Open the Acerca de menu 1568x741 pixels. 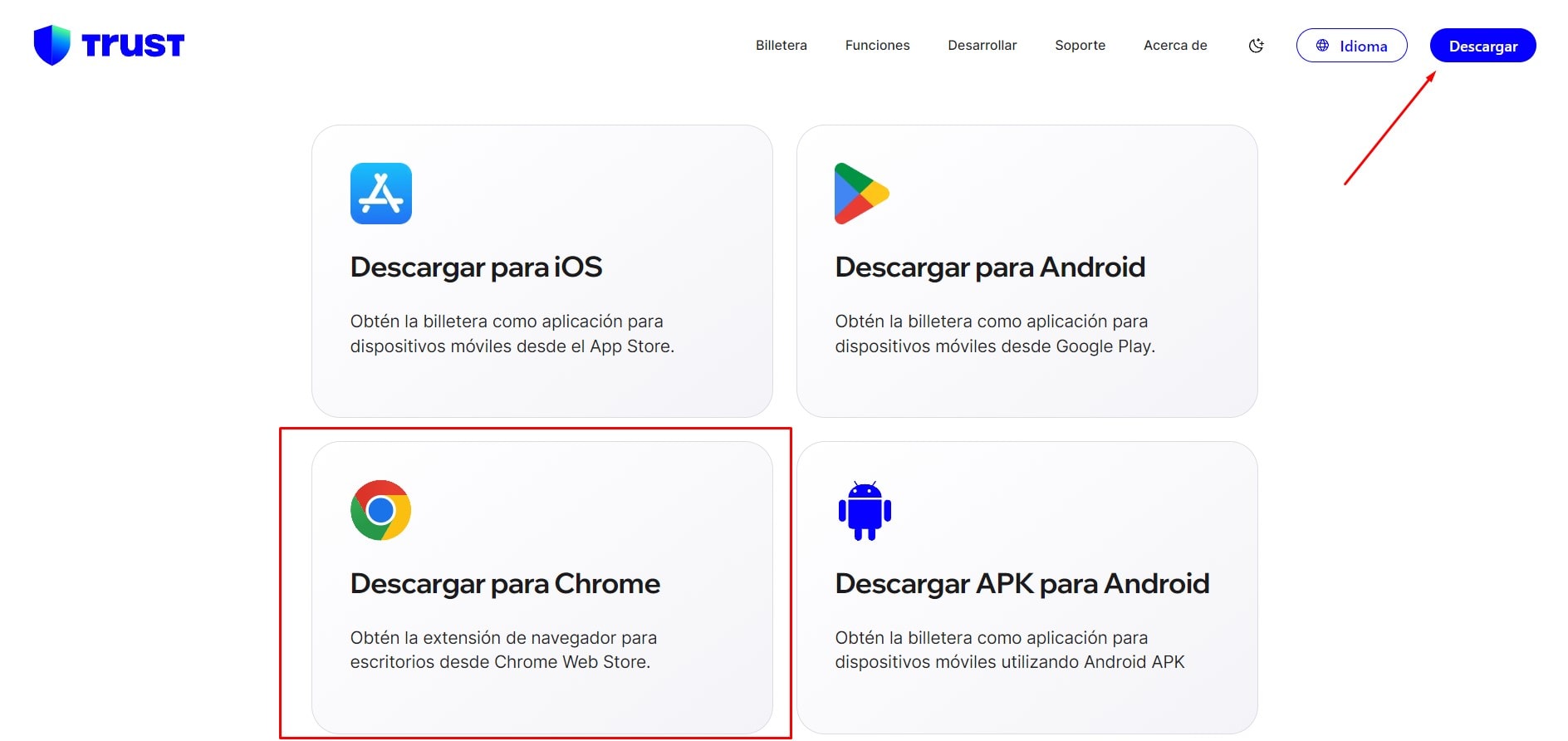point(1175,46)
